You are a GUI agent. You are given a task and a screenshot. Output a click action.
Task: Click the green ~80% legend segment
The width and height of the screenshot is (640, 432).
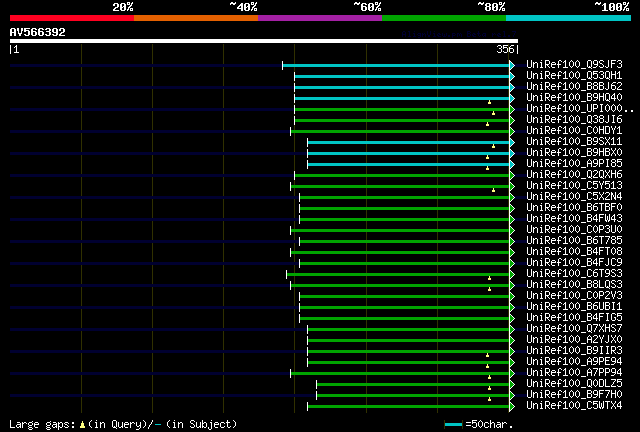pyautogui.click(x=444, y=18)
